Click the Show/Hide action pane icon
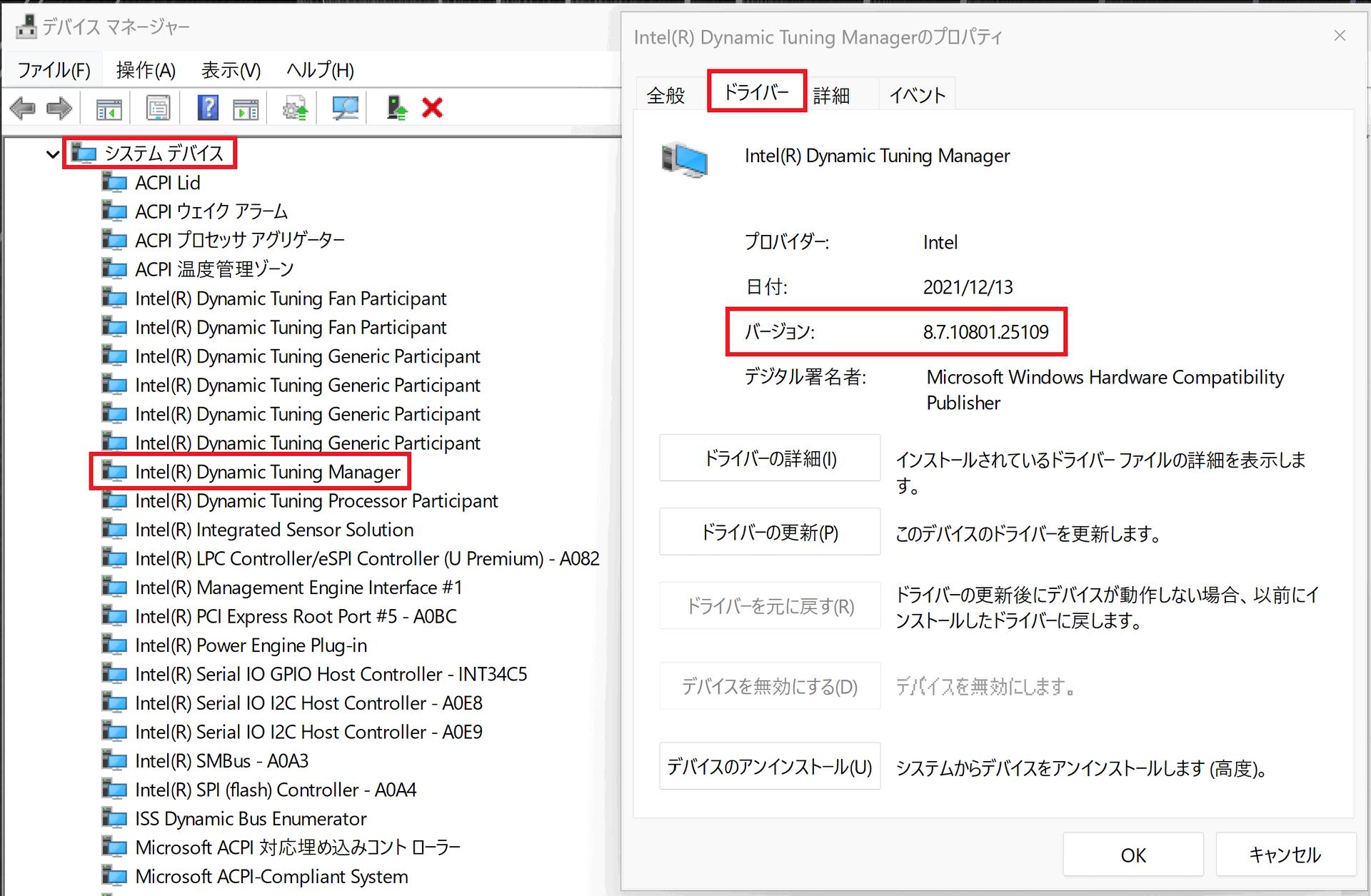 [246, 109]
